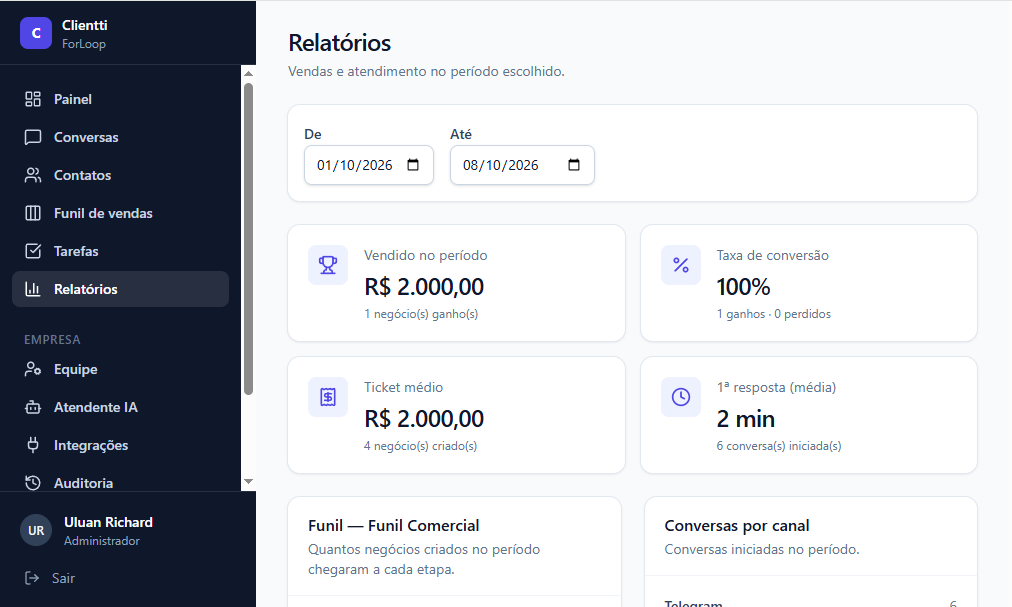The width and height of the screenshot is (1012, 607).
Task: Click 'Conversas por canal' heading
Action: pyautogui.click(x=736, y=526)
